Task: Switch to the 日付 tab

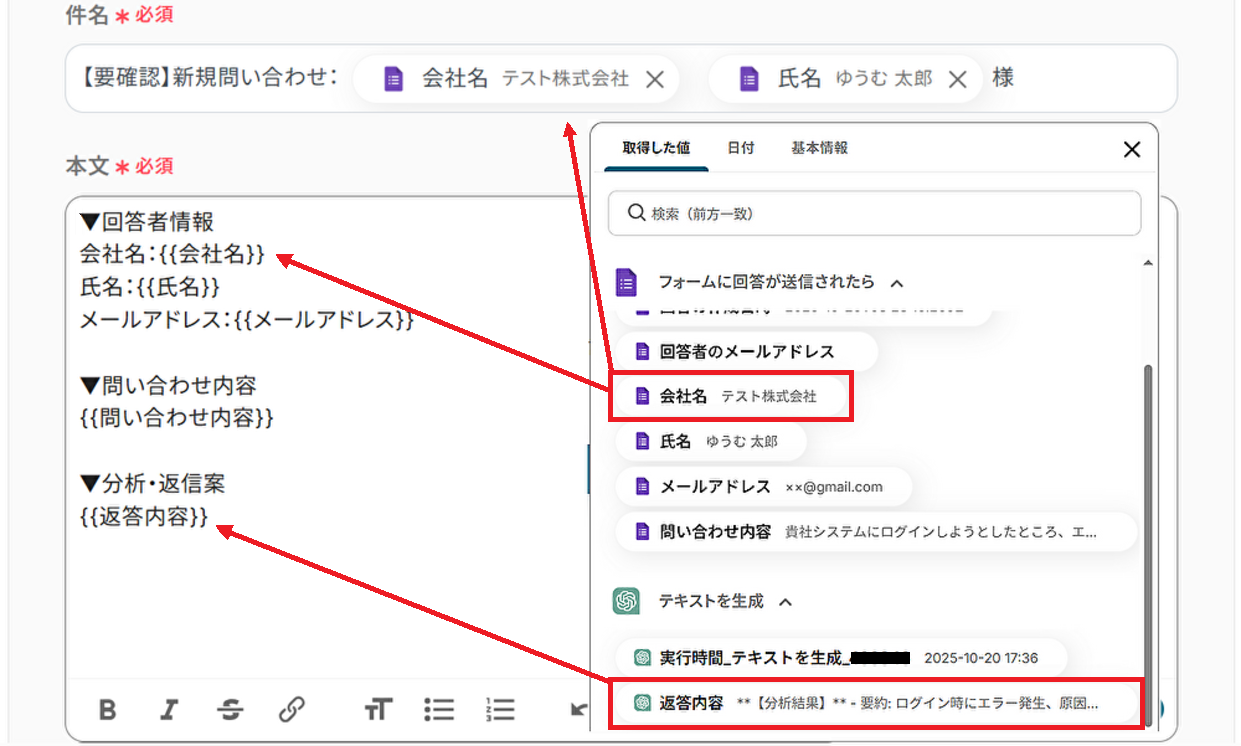Action: point(740,148)
